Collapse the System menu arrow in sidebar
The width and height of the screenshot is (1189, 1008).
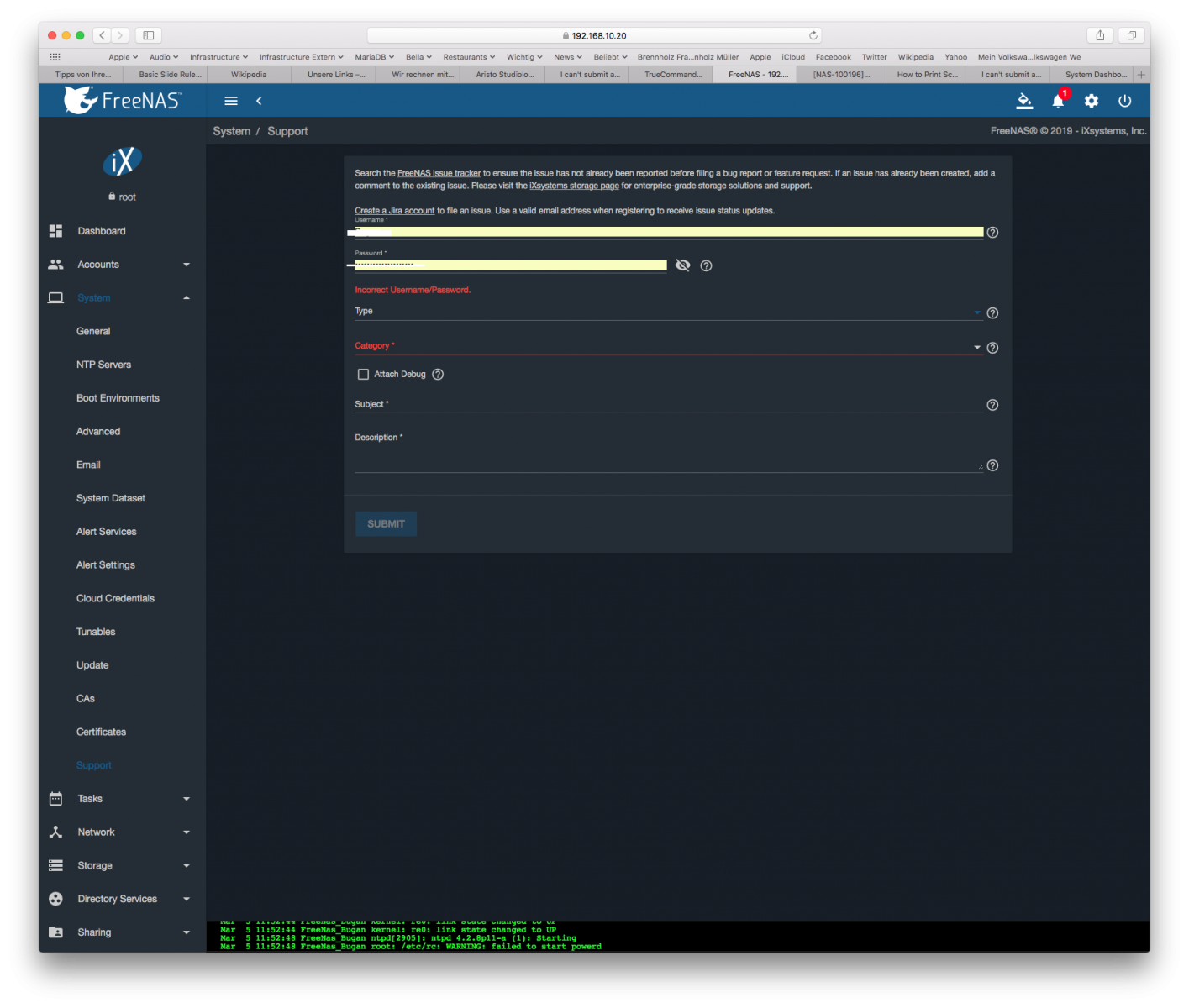(x=187, y=298)
